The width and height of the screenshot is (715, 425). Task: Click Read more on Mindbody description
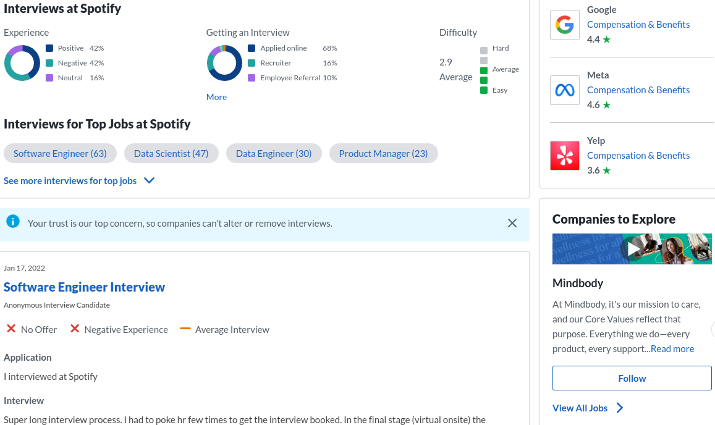click(x=672, y=349)
